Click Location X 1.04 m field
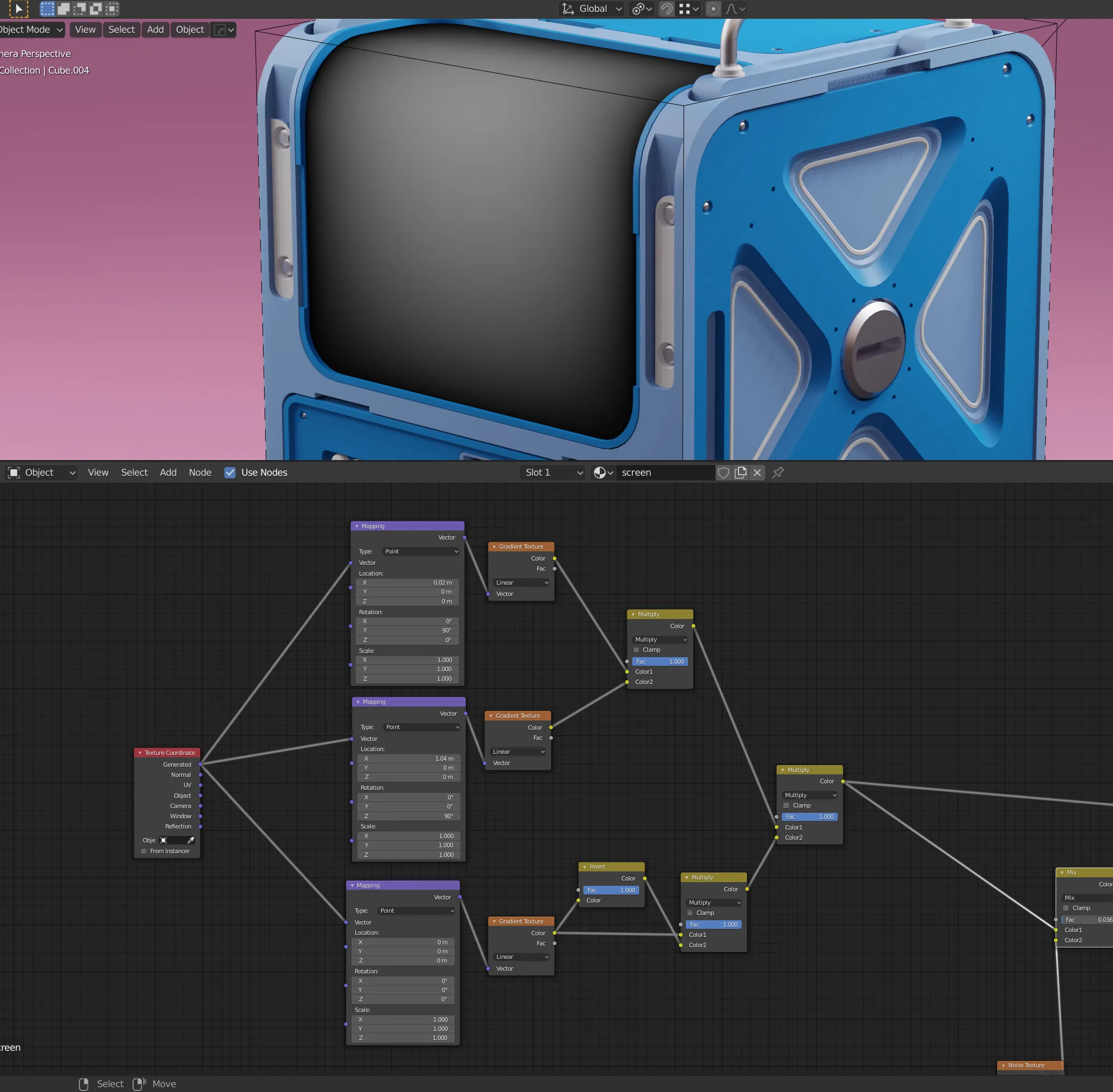Image resolution: width=1113 pixels, height=1092 pixels. click(409, 759)
